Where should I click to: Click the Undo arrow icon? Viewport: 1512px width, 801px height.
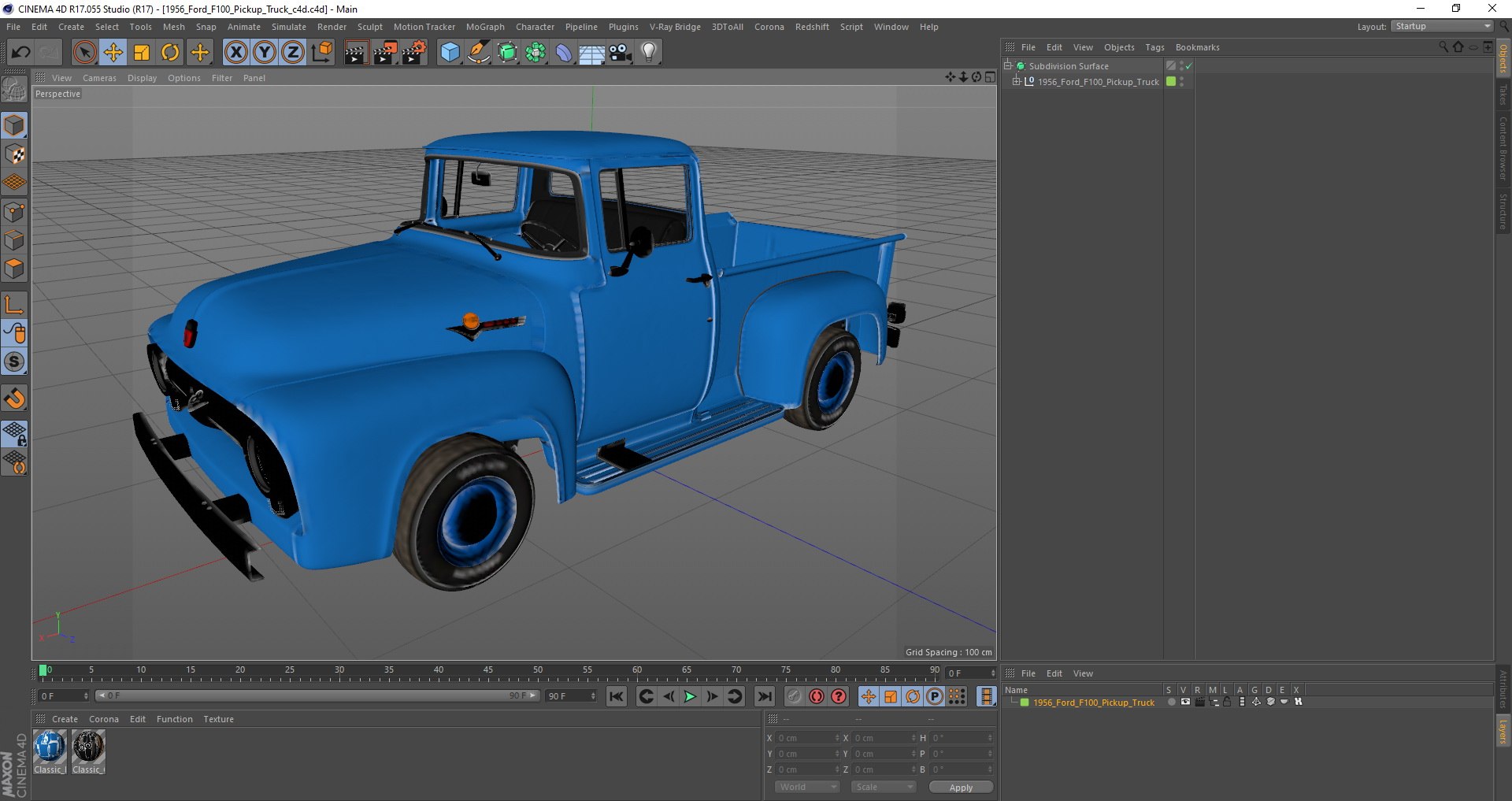coord(21,53)
